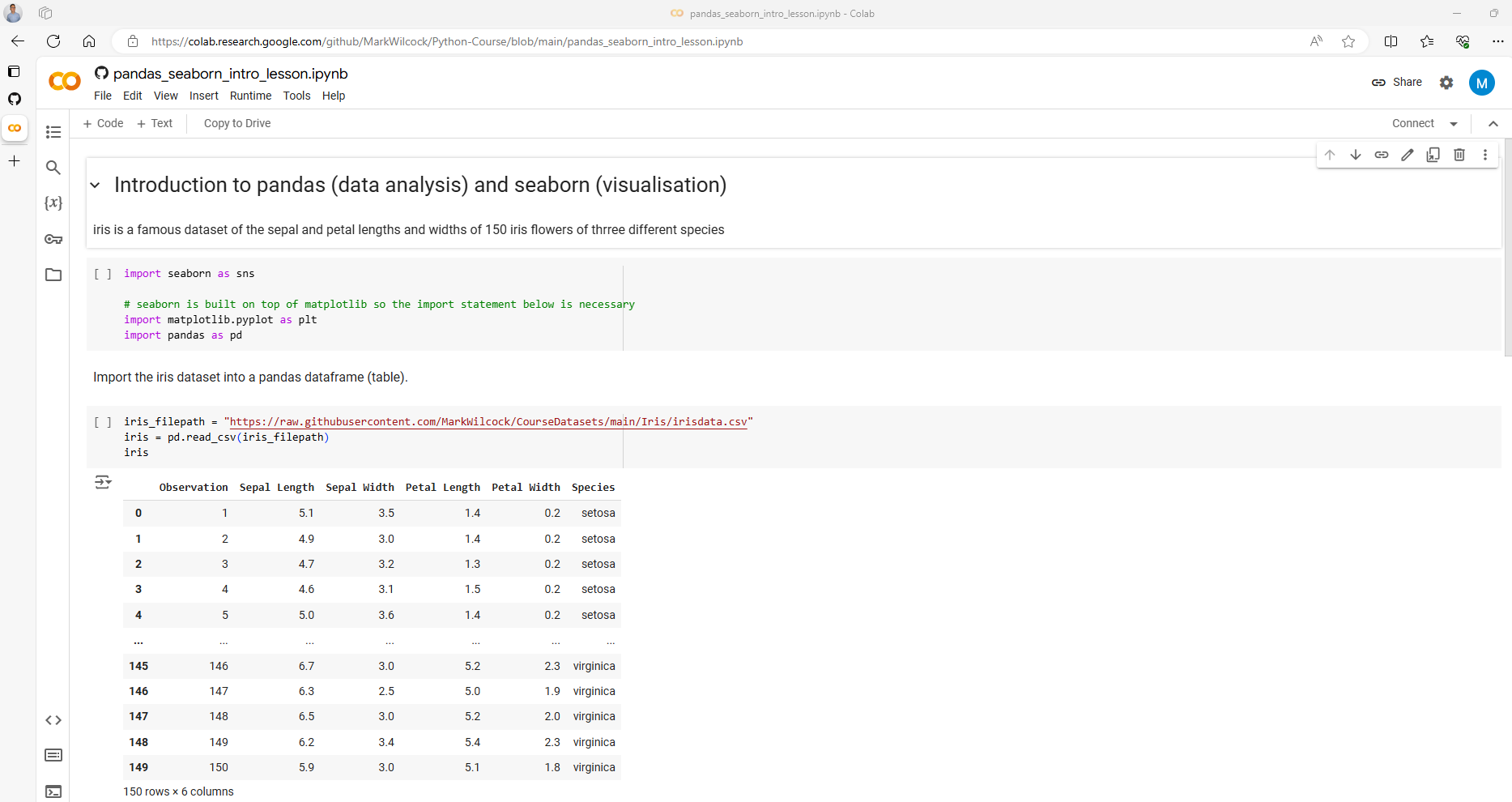Collapse the Introduction to pandas section

(x=96, y=186)
